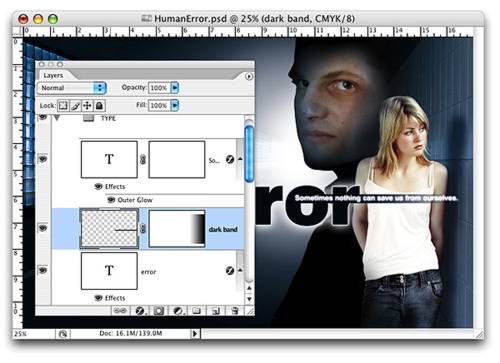The height and width of the screenshot is (363, 500).
Task: Select the Layers tab
Action: pos(53,75)
